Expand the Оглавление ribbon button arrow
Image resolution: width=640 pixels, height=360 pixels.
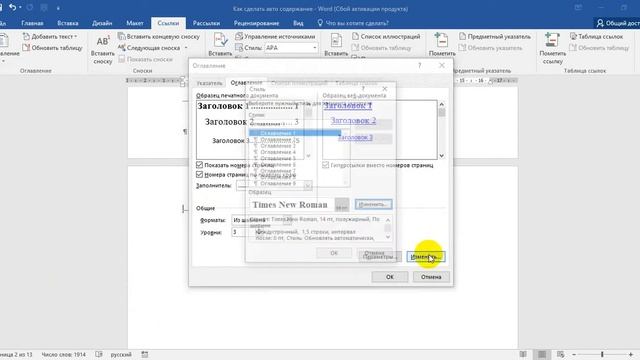pyautogui.click(x=3, y=61)
